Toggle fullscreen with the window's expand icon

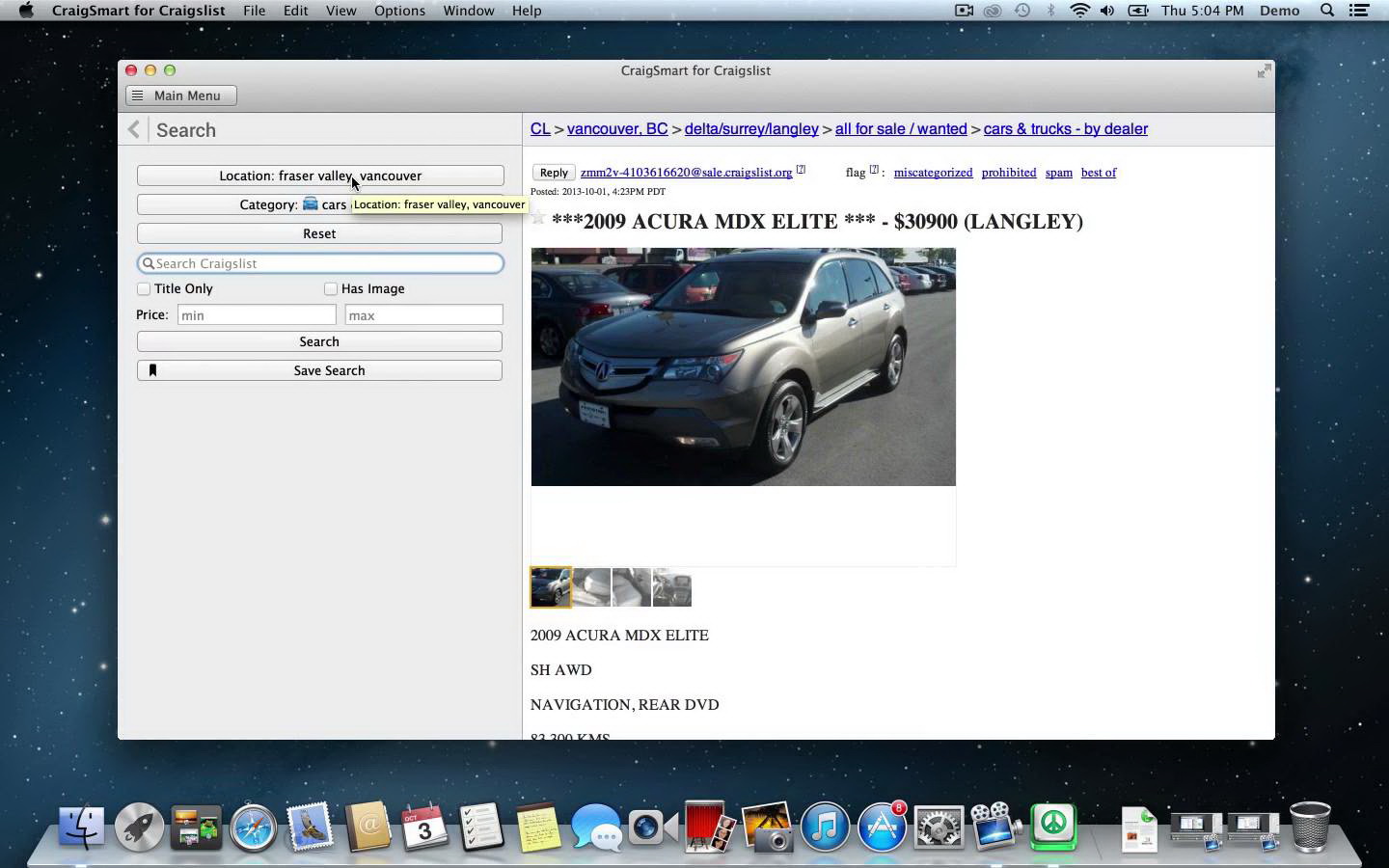click(1264, 71)
